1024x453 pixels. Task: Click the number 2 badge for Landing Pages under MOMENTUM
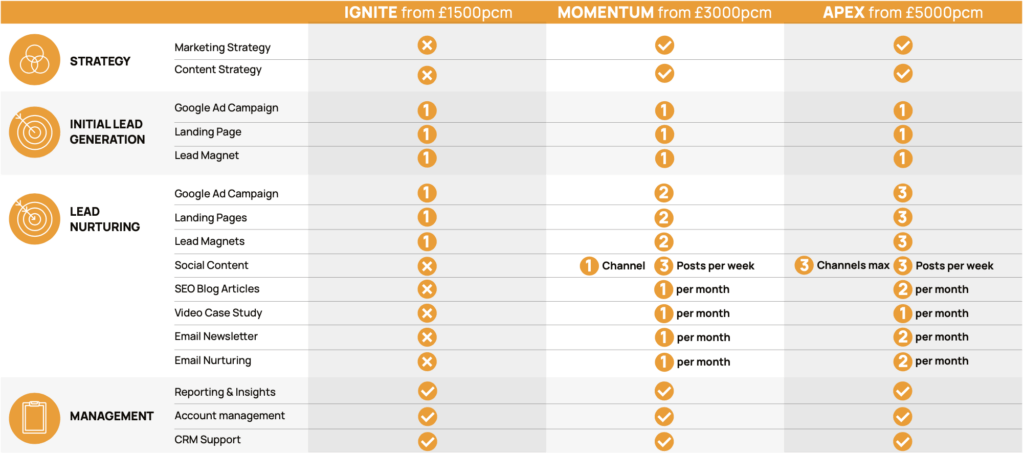pos(664,217)
